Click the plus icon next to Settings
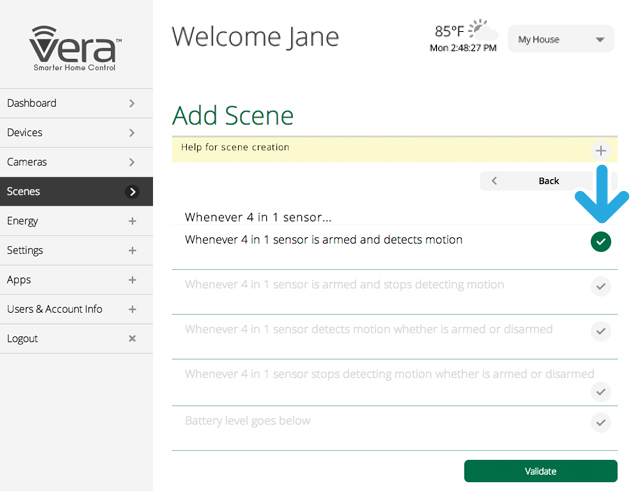The image size is (640, 500). point(132,251)
